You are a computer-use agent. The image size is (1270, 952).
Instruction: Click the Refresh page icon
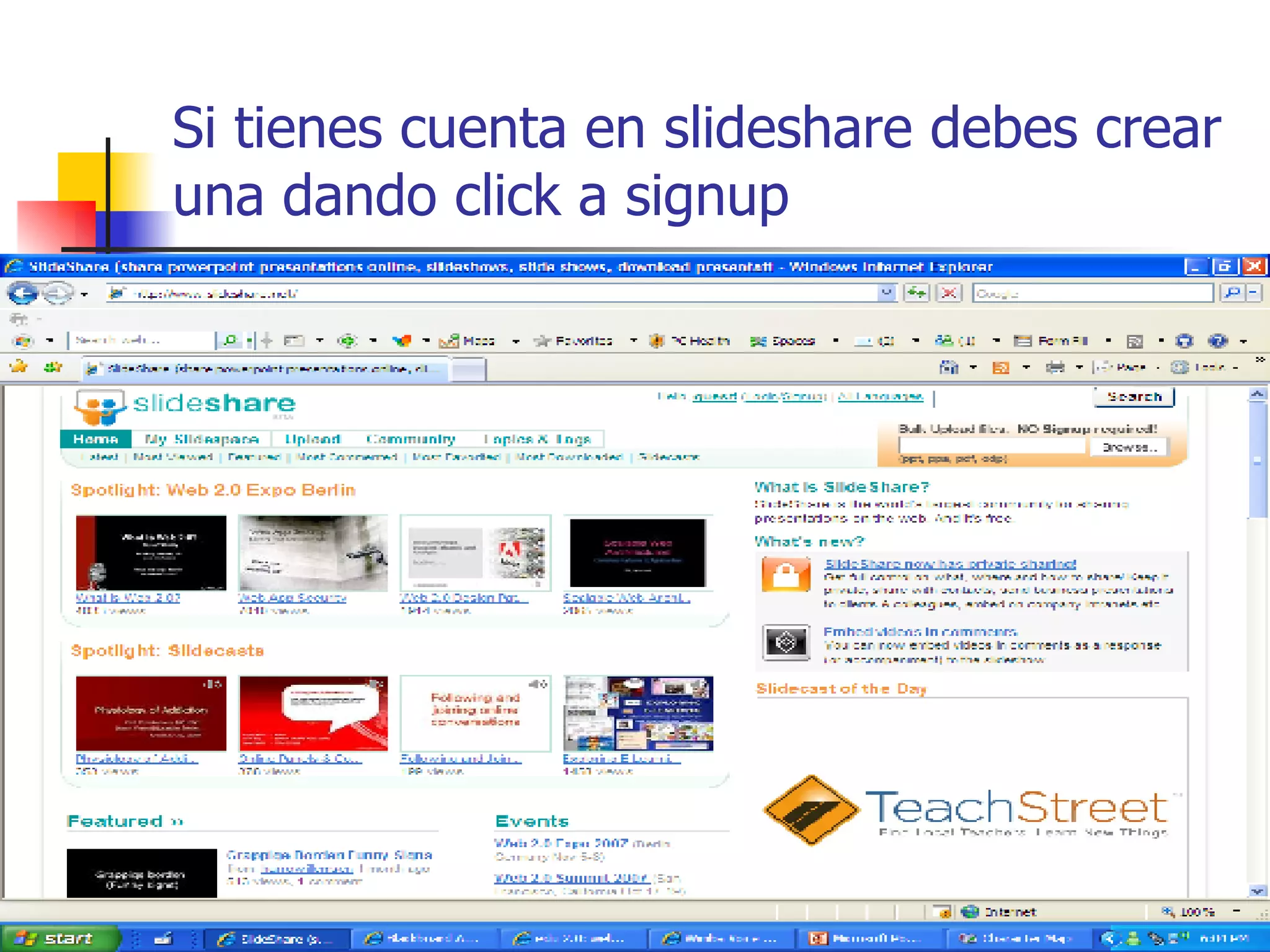[x=917, y=293]
